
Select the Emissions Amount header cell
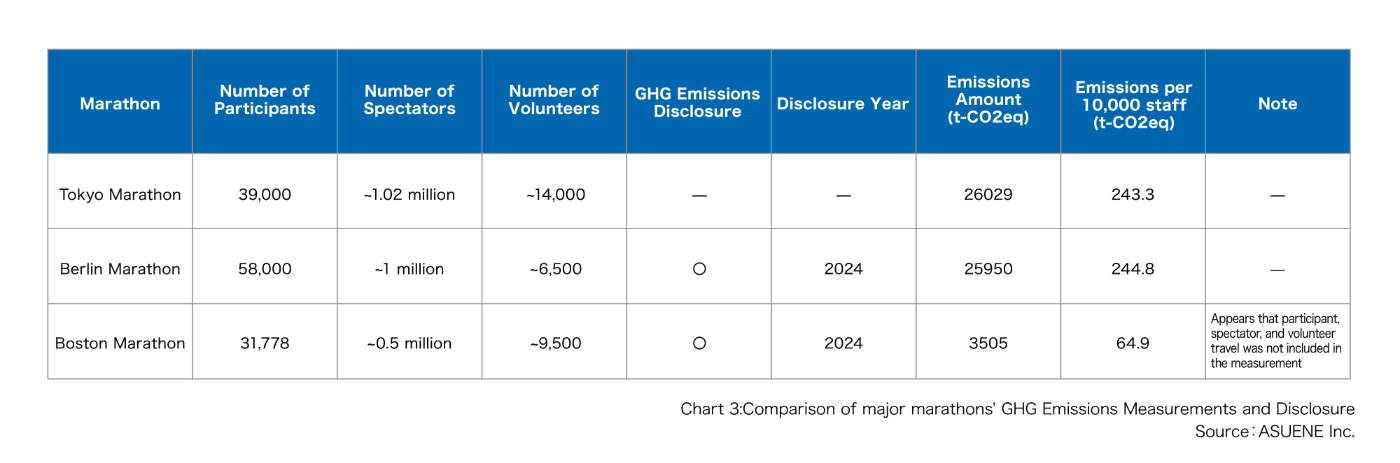[987, 100]
